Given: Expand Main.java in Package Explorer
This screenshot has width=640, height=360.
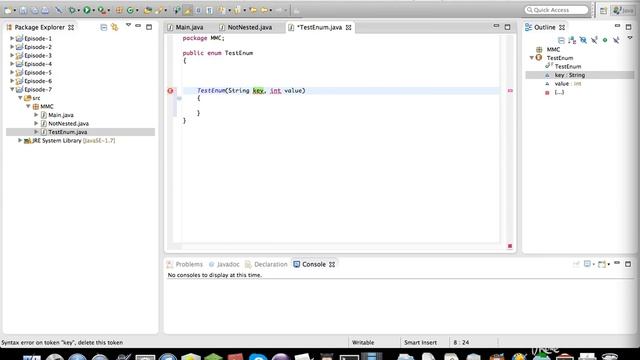Looking at the screenshot, I should (36, 115).
